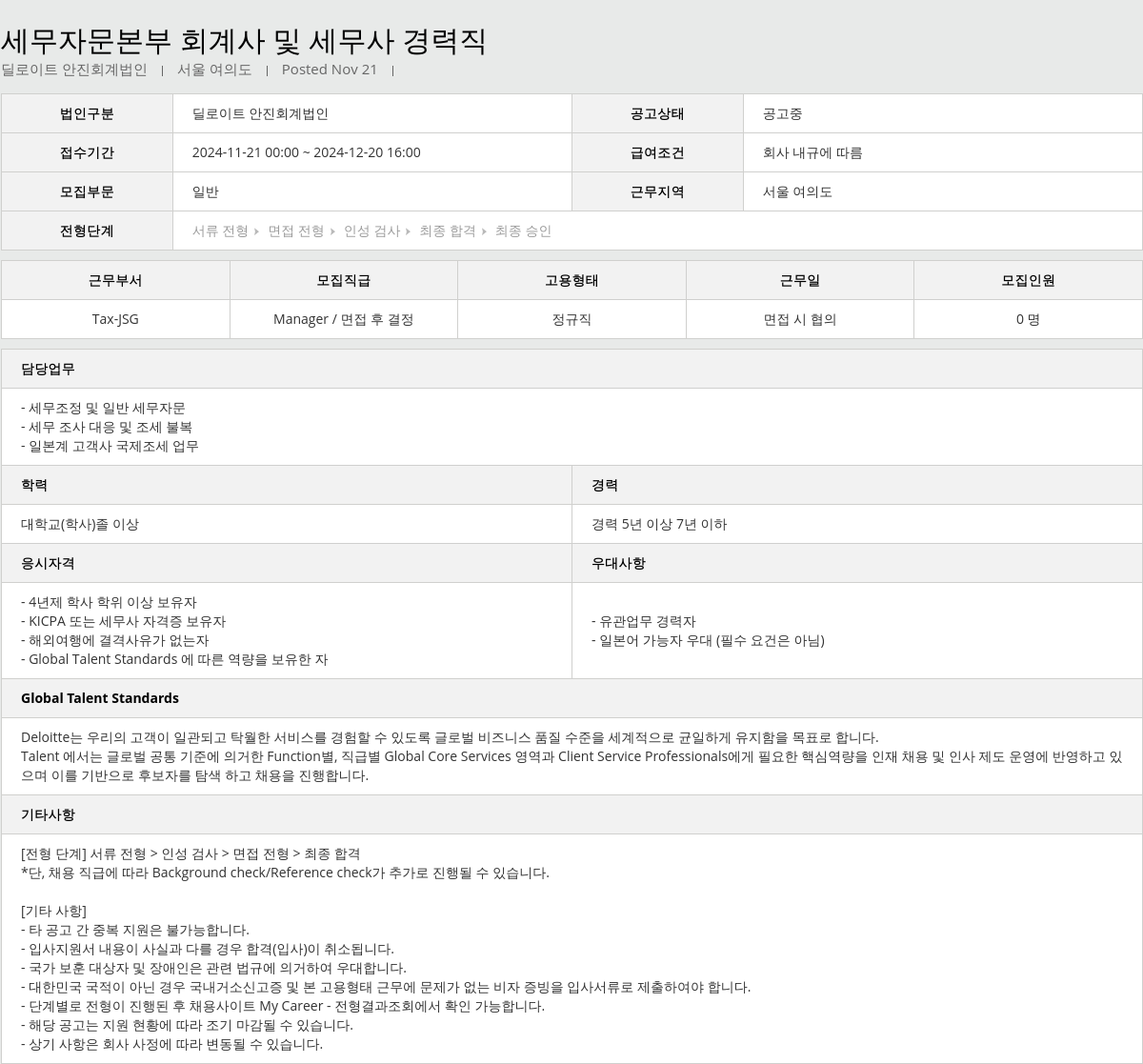Click the 인성 검사 stage step in 전형단계 row

click(371, 231)
